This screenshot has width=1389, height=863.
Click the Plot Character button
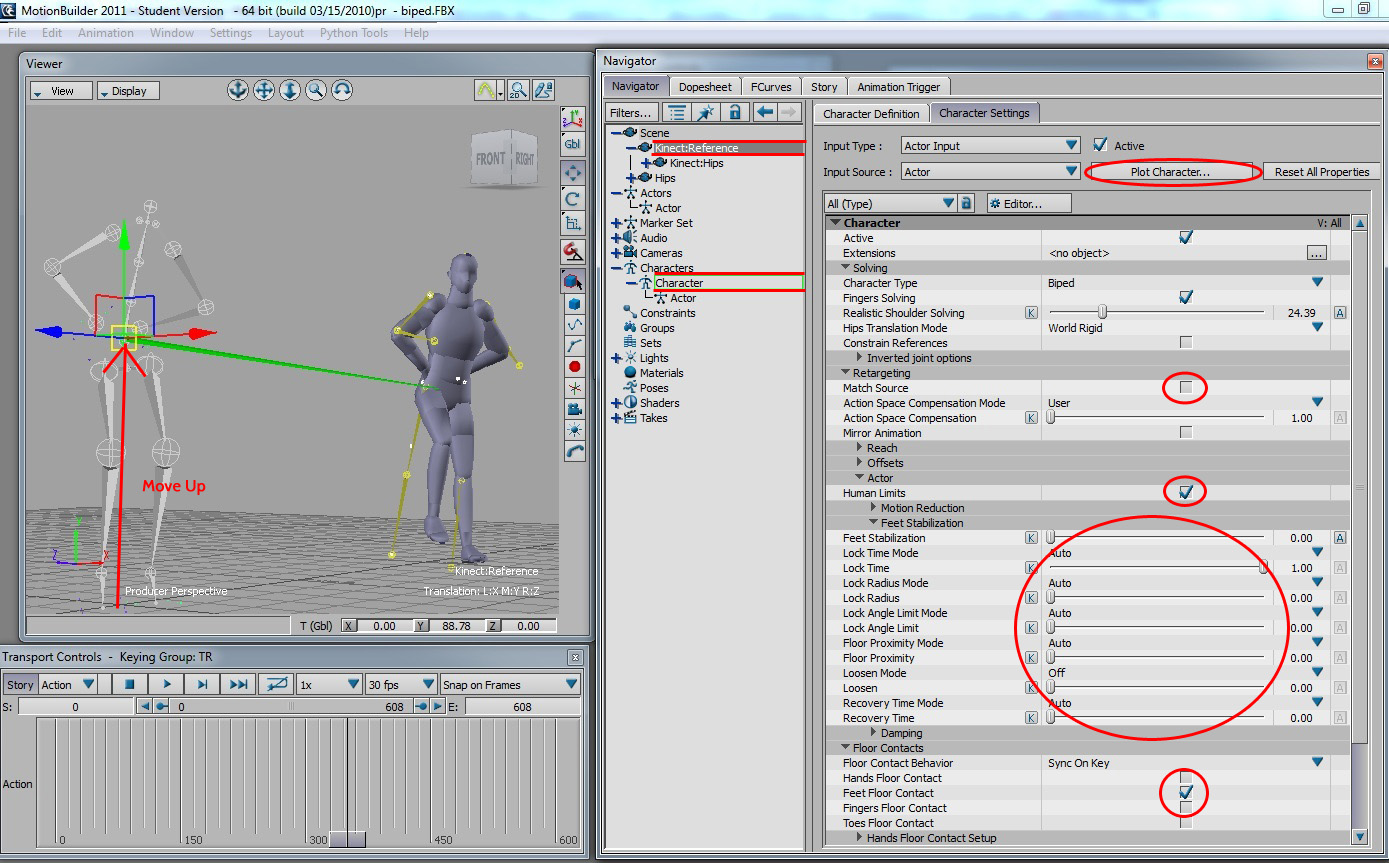(1171, 171)
